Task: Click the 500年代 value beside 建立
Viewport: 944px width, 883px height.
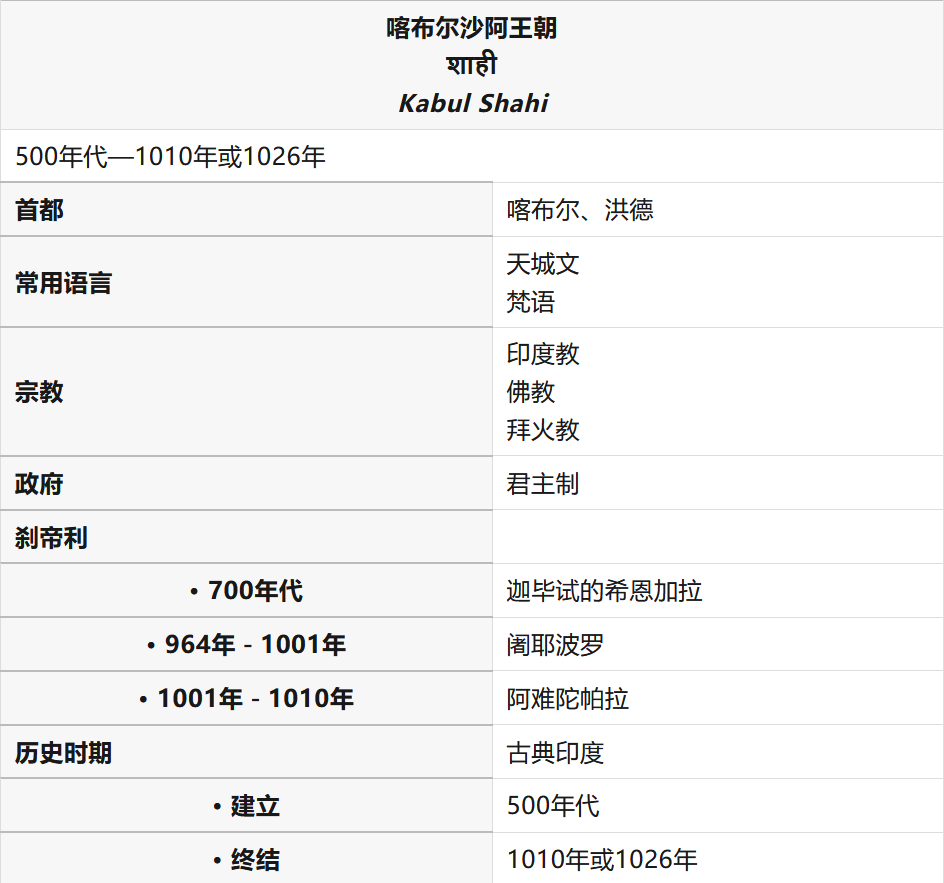Action: coord(553,806)
